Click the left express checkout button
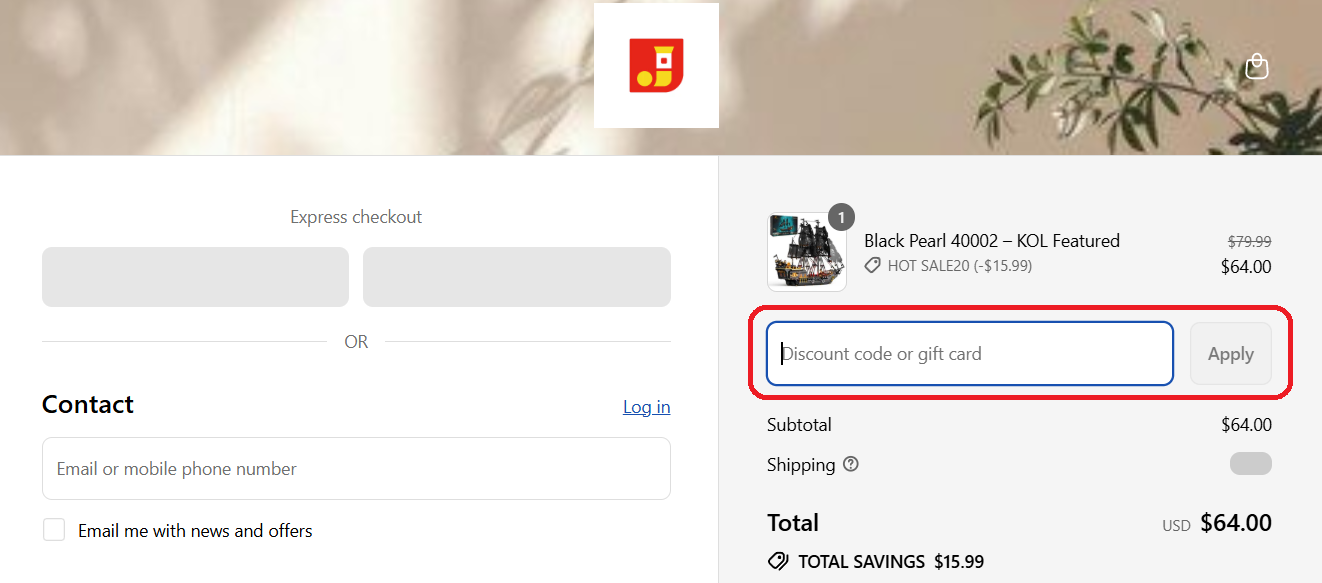Image resolution: width=1322 pixels, height=583 pixels. 195,277
